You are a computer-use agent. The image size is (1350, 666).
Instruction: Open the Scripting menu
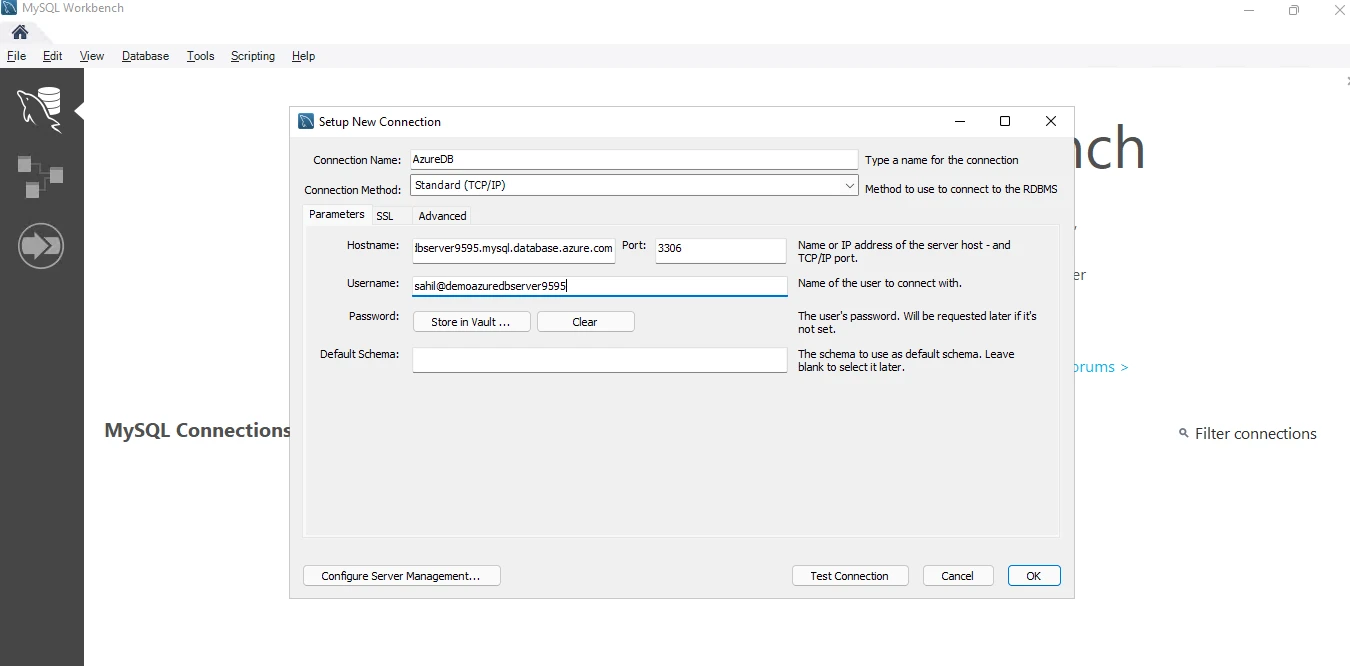(x=252, y=56)
